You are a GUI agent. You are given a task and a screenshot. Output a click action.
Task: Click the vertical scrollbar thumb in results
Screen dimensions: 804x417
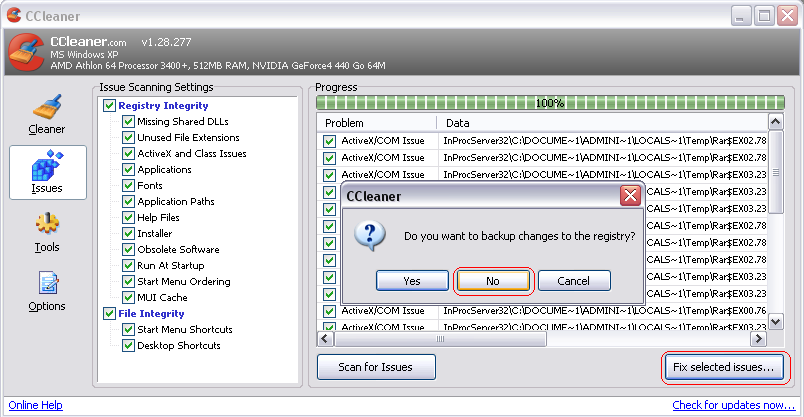pyautogui.click(x=775, y=172)
